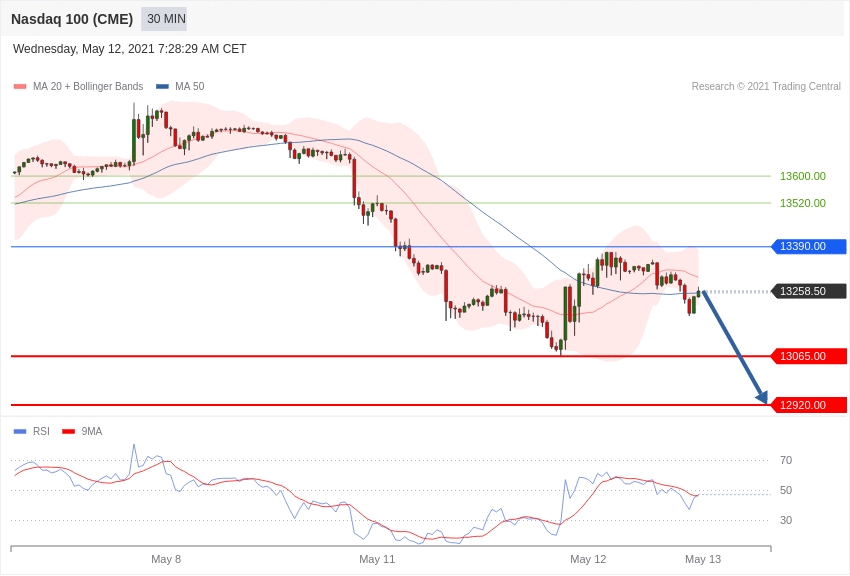Click the red MA 20 Bollinger legend swatch
Viewport: 850px width, 576px height.
click(x=20, y=87)
